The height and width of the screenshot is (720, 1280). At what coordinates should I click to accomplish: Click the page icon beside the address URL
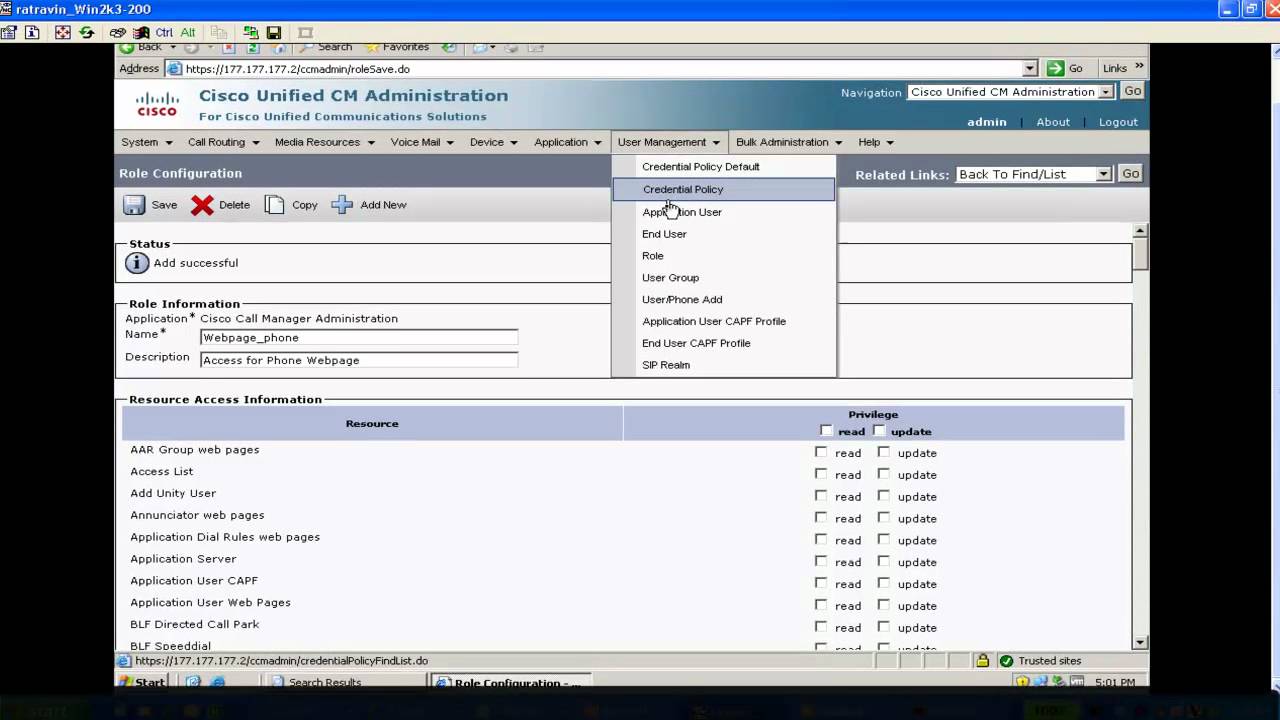point(174,69)
